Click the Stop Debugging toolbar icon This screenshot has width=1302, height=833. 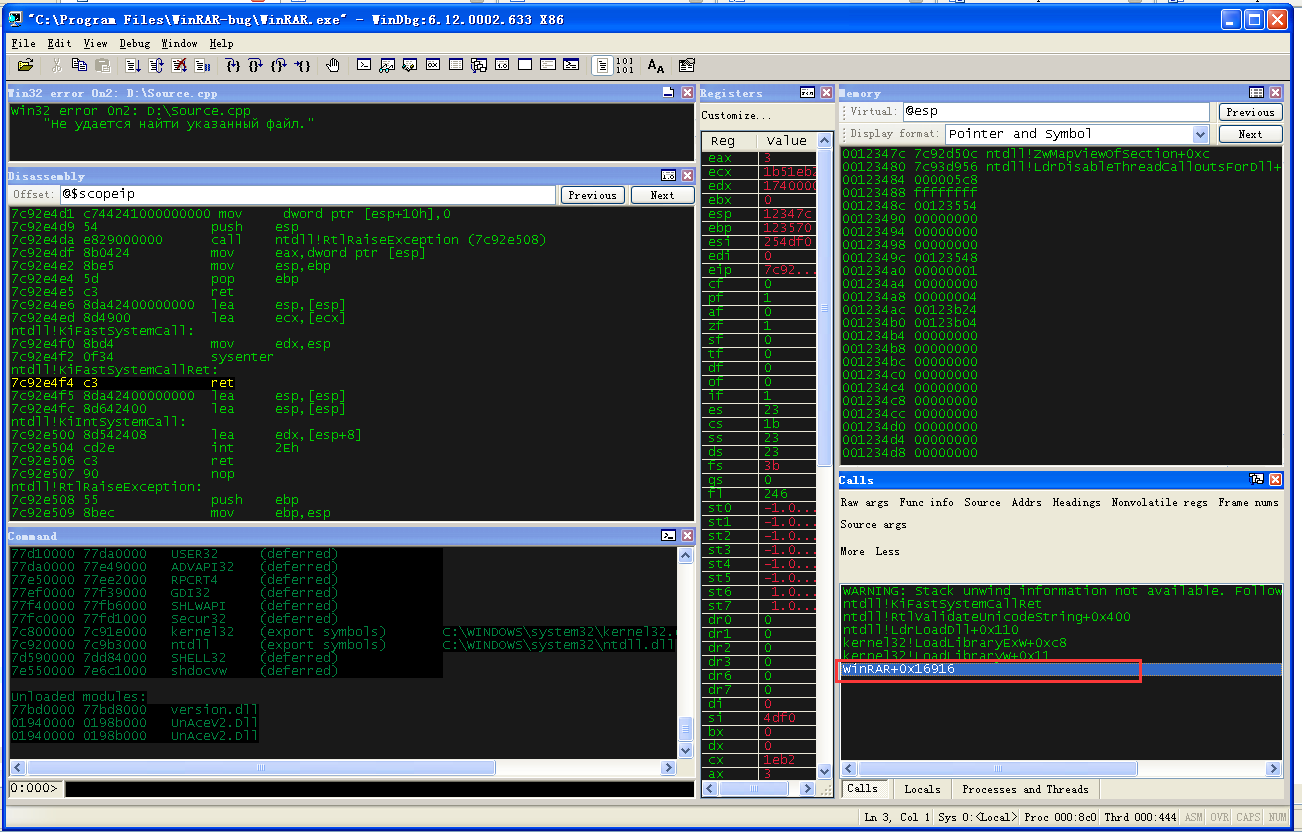tap(179, 65)
